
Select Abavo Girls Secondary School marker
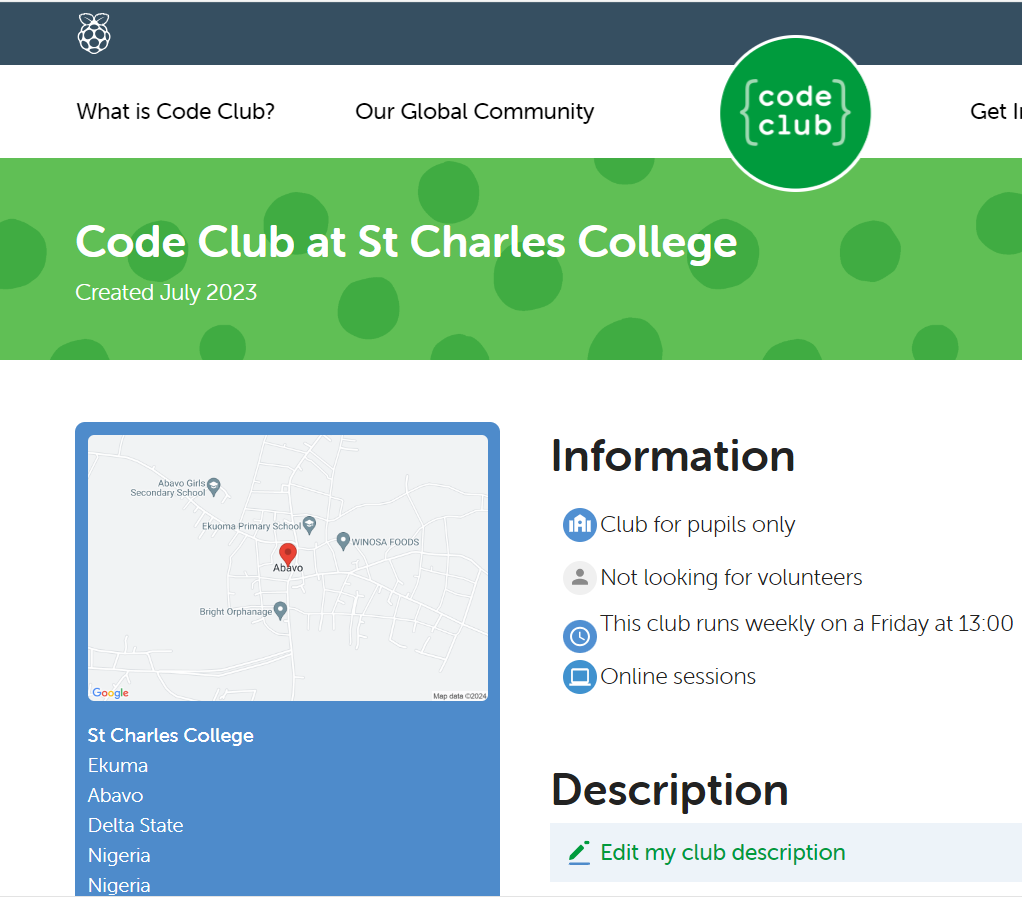214,487
